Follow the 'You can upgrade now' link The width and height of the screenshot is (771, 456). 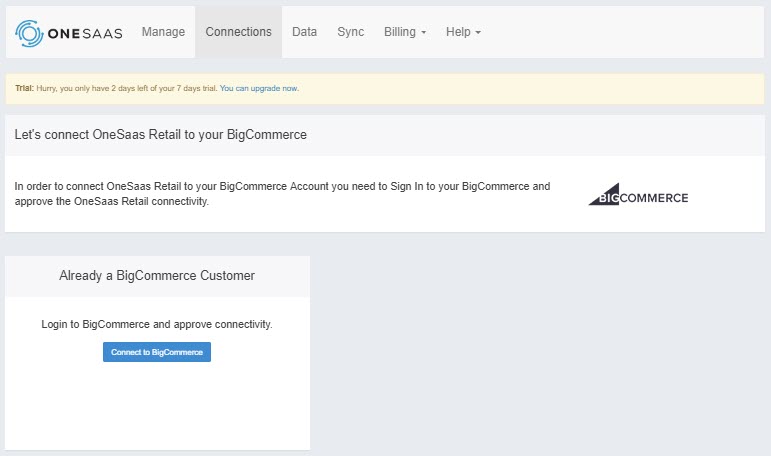259,89
